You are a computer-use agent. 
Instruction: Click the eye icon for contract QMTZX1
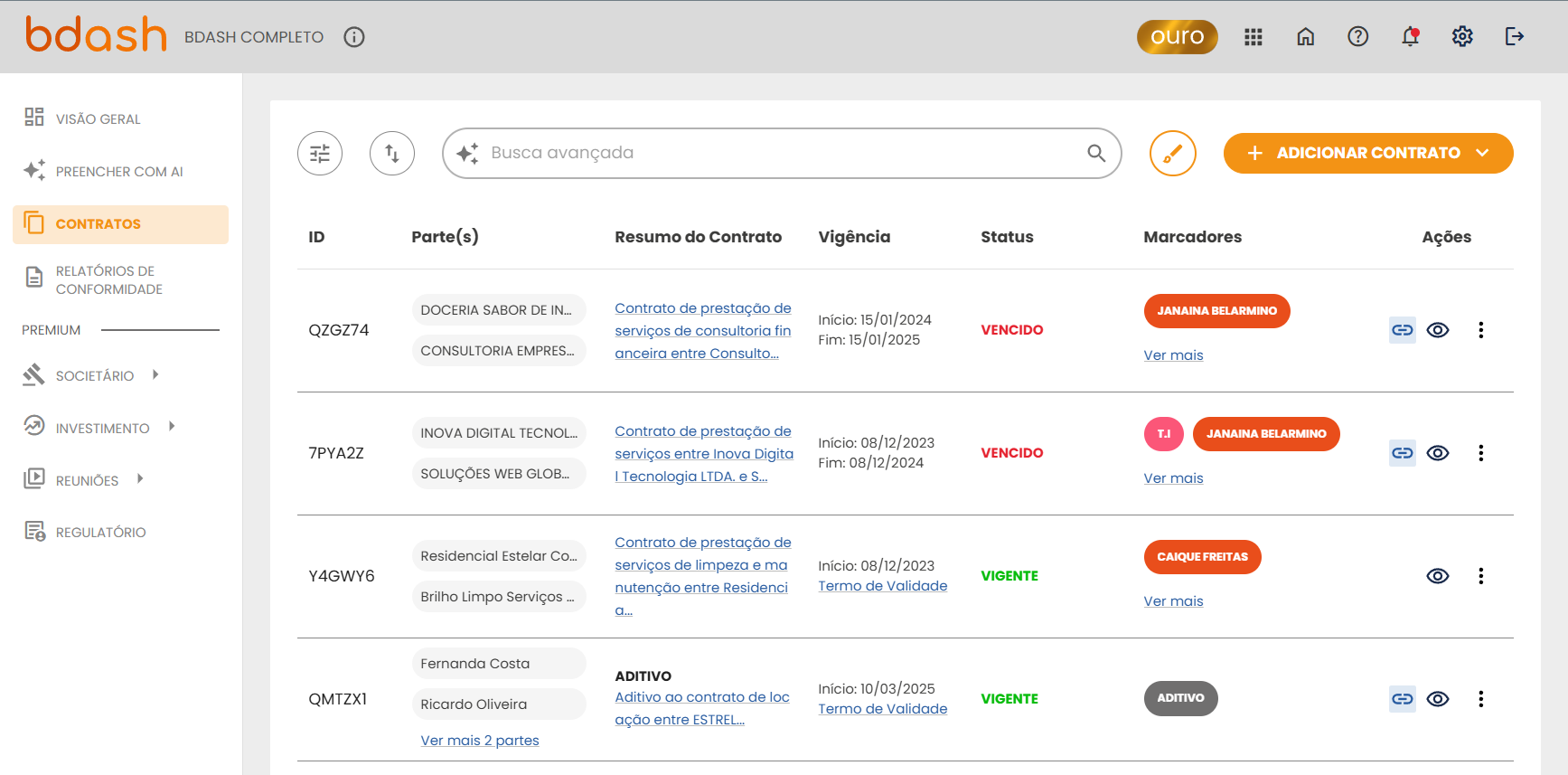click(x=1438, y=699)
